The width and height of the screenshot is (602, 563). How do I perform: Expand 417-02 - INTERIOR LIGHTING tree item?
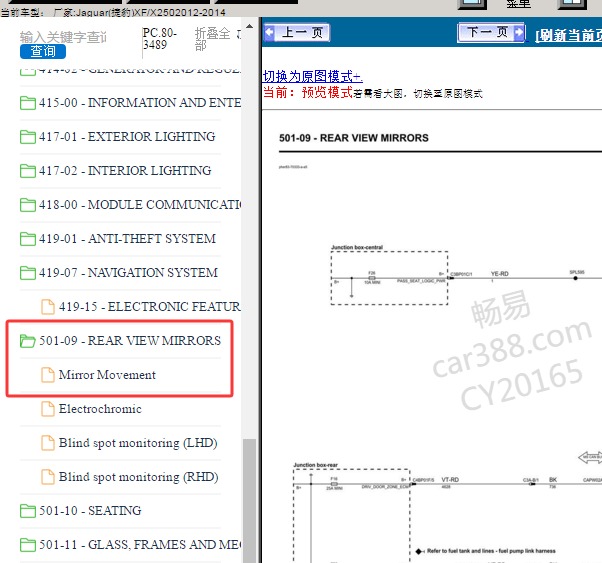(125, 171)
